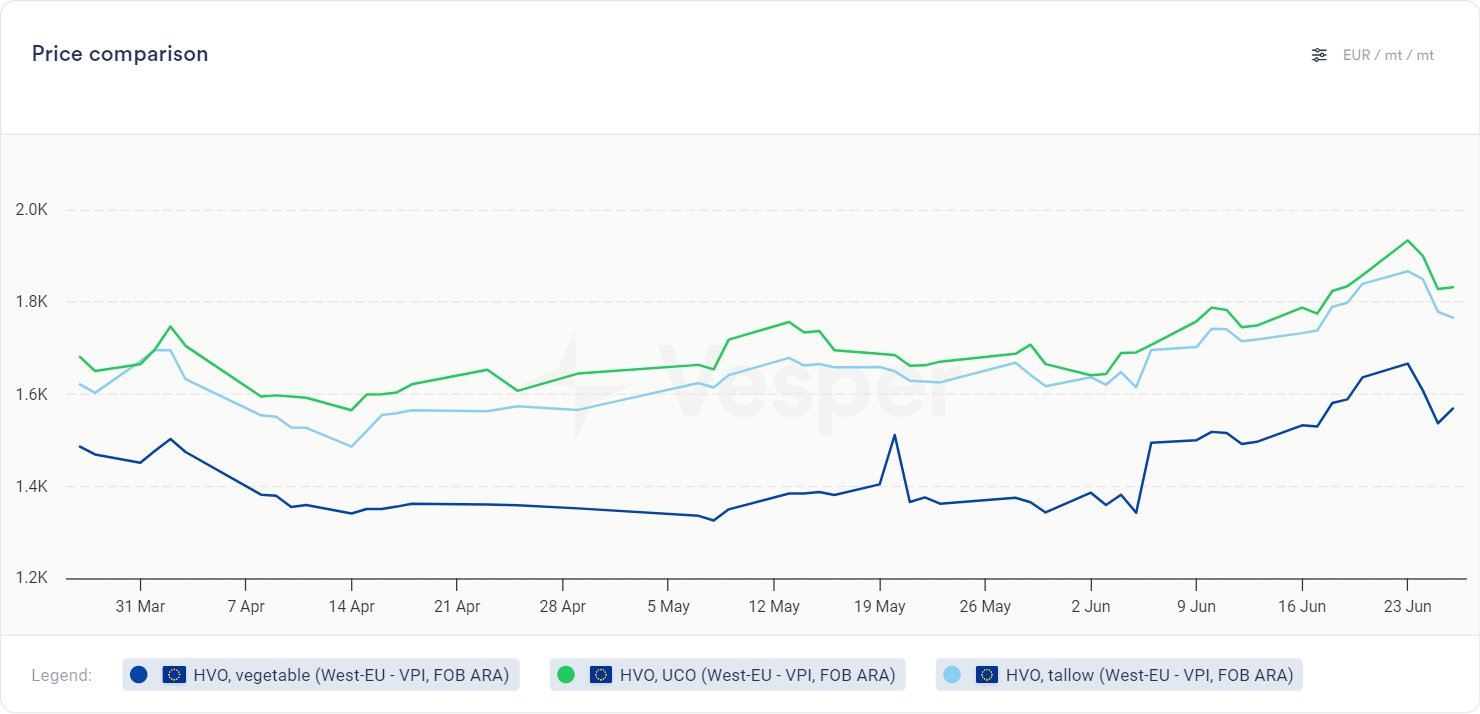
Task: Click EU flag beside HVO, vegetable legend
Action: (x=174, y=675)
